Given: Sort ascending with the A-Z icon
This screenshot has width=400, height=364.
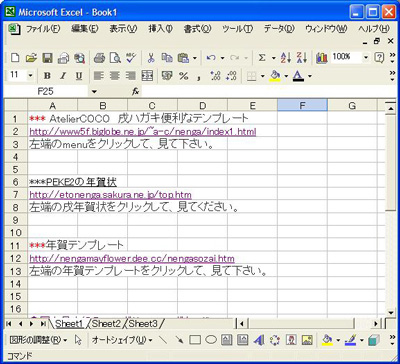Looking at the screenshot, I should pos(286,58).
